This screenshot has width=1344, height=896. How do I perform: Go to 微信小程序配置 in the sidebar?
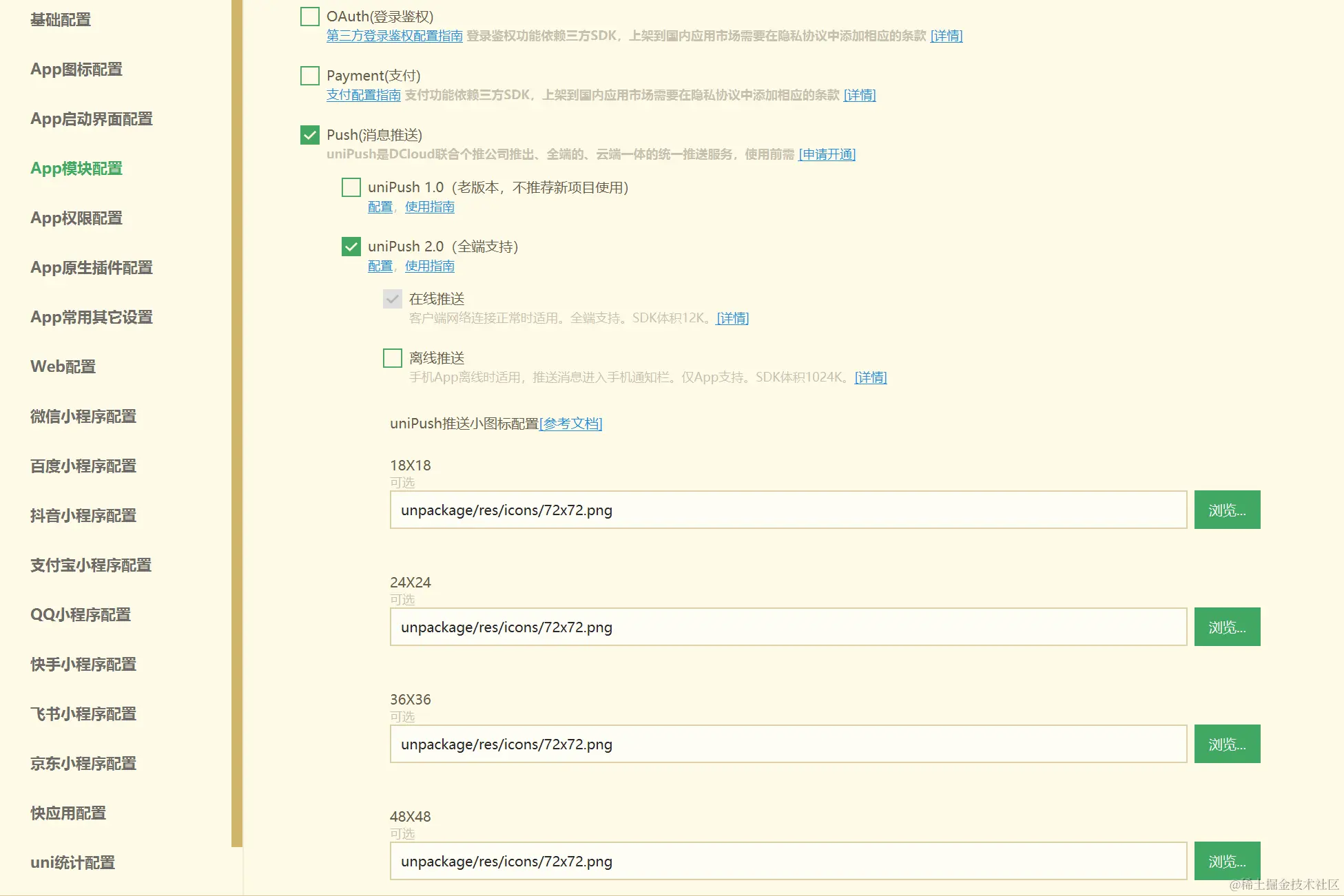click(x=83, y=417)
